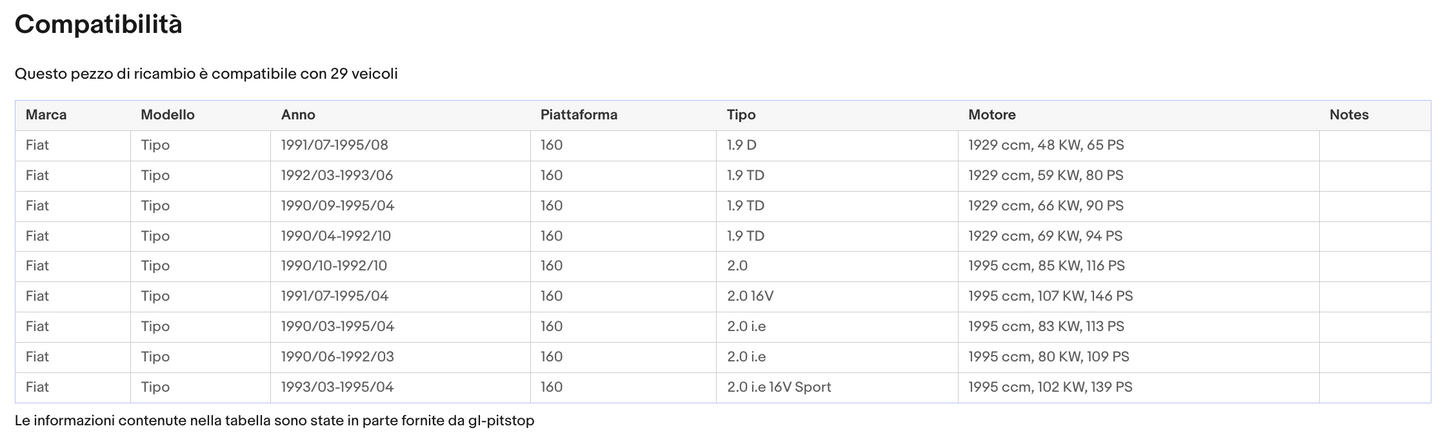Click the Piattaforma column header
The image size is (1445, 444).
click(578, 115)
